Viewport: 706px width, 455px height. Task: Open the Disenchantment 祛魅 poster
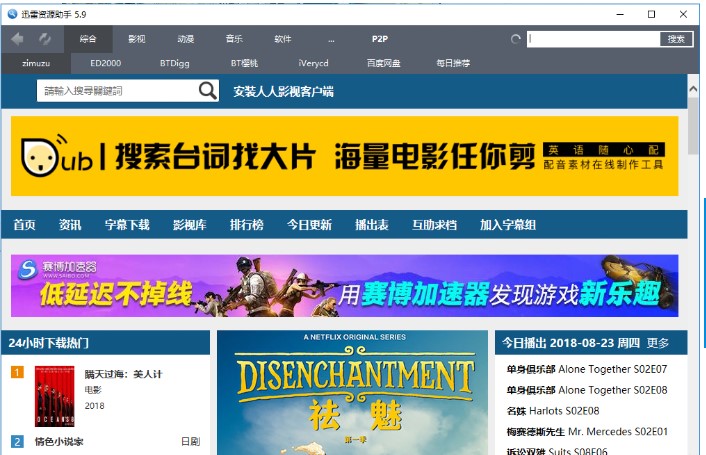[353, 393]
